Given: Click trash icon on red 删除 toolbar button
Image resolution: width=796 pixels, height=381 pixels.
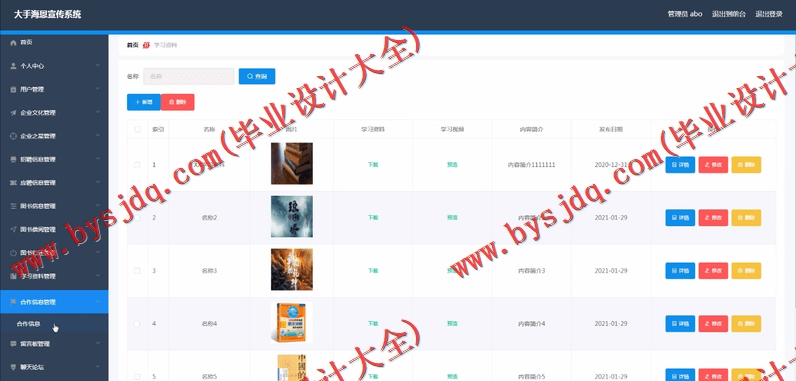Looking at the screenshot, I should click(x=171, y=102).
